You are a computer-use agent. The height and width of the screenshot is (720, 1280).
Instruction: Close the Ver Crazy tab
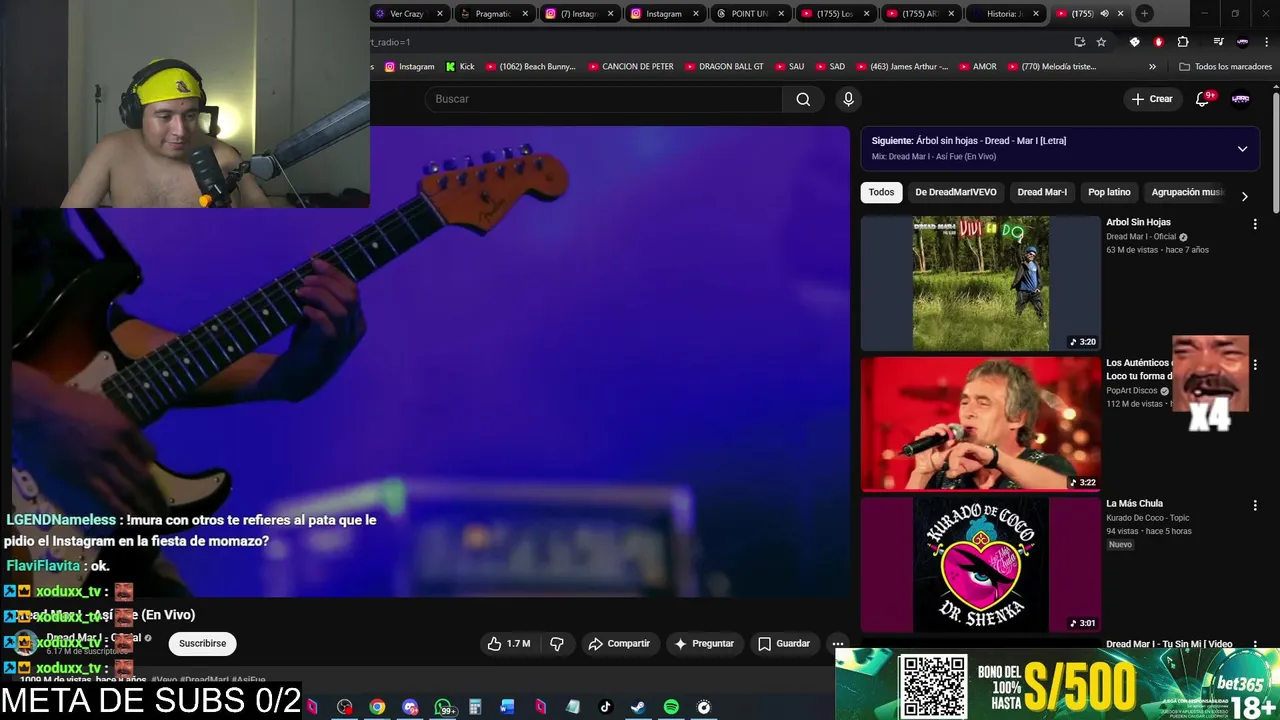(439, 14)
